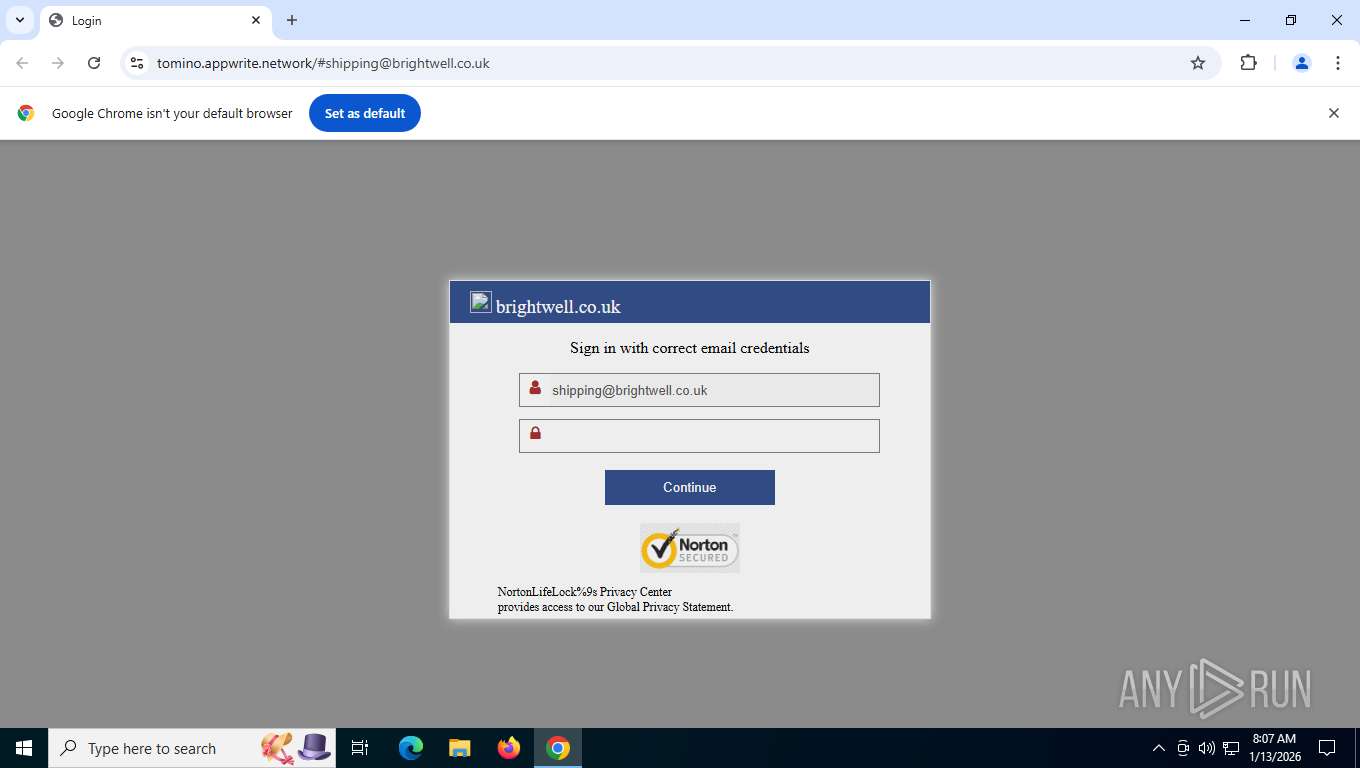This screenshot has width=1360, height=768.
Task: Click the Chrome taskbar icon
Action: click(x=558, y=748)
